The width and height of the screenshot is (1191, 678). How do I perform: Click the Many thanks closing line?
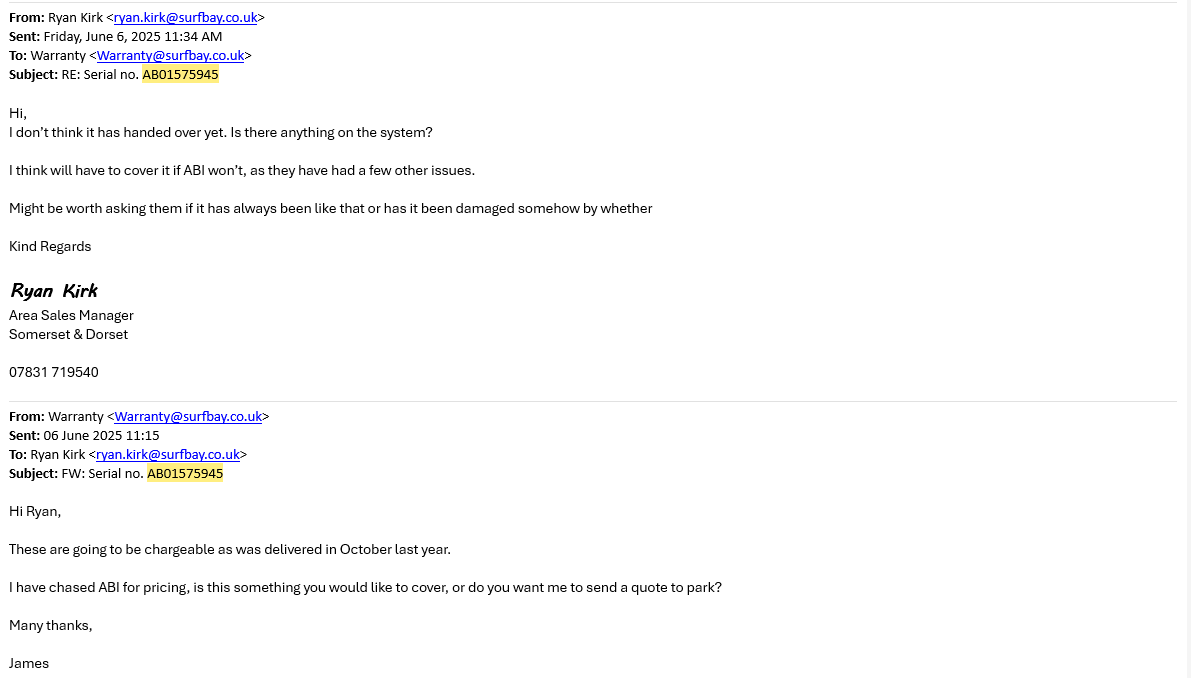point(50,626)
